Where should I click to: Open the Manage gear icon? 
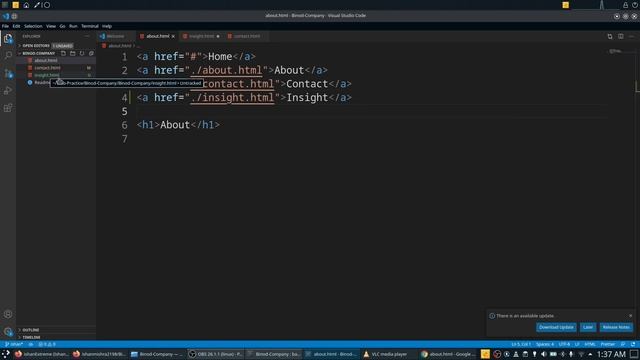tap(8, 331)
